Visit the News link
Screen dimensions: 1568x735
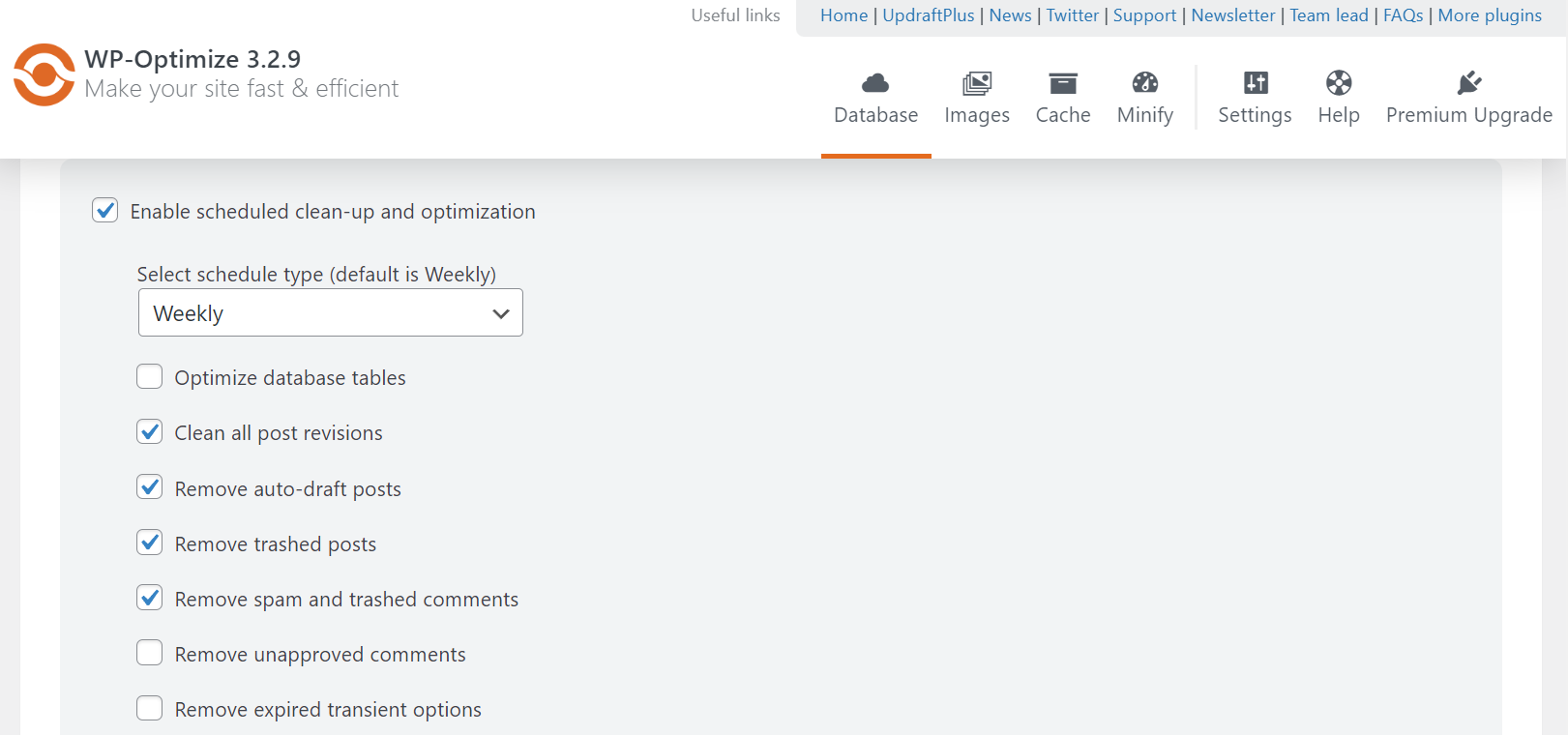[1010, 15]
